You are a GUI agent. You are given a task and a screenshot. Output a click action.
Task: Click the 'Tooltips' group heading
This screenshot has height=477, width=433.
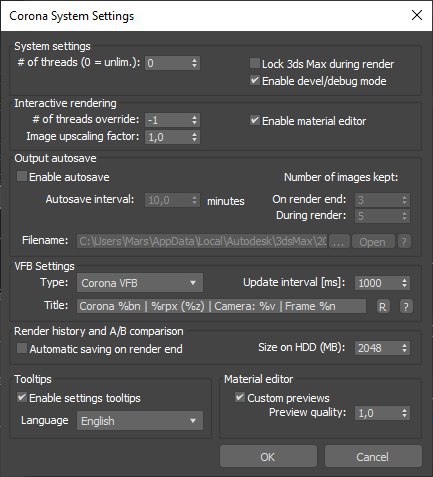[x=33, y=379]
